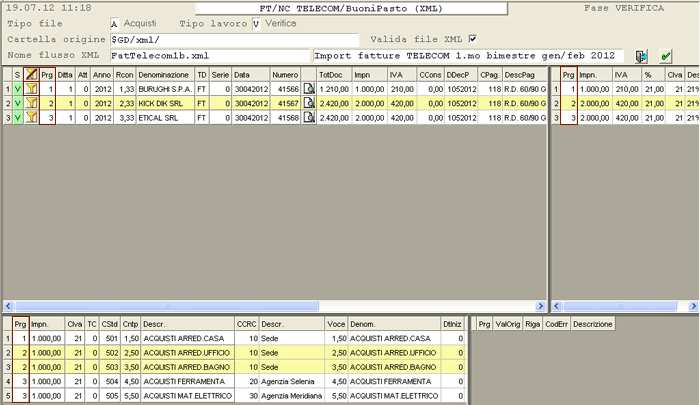This screenshot has width=700, height=405.
Task: Click ACQUISTI ARRED.BAGNO in the Descr. column
Action: (x=188, y=367)
